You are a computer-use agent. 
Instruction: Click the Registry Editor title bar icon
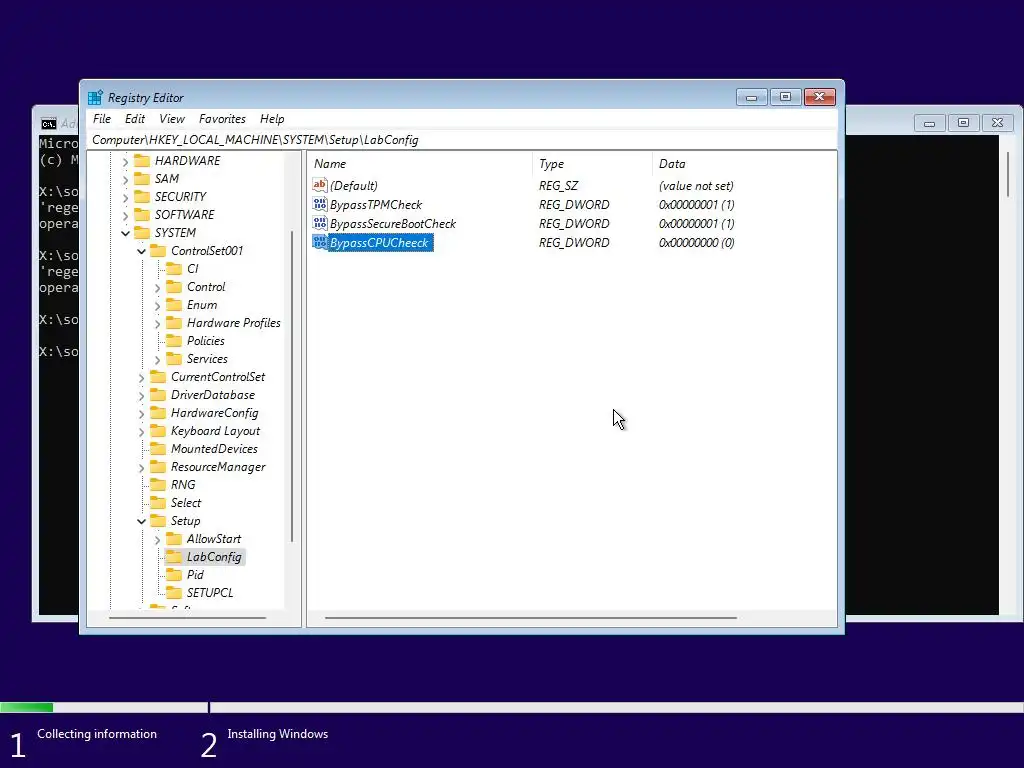tap(95, 97)
